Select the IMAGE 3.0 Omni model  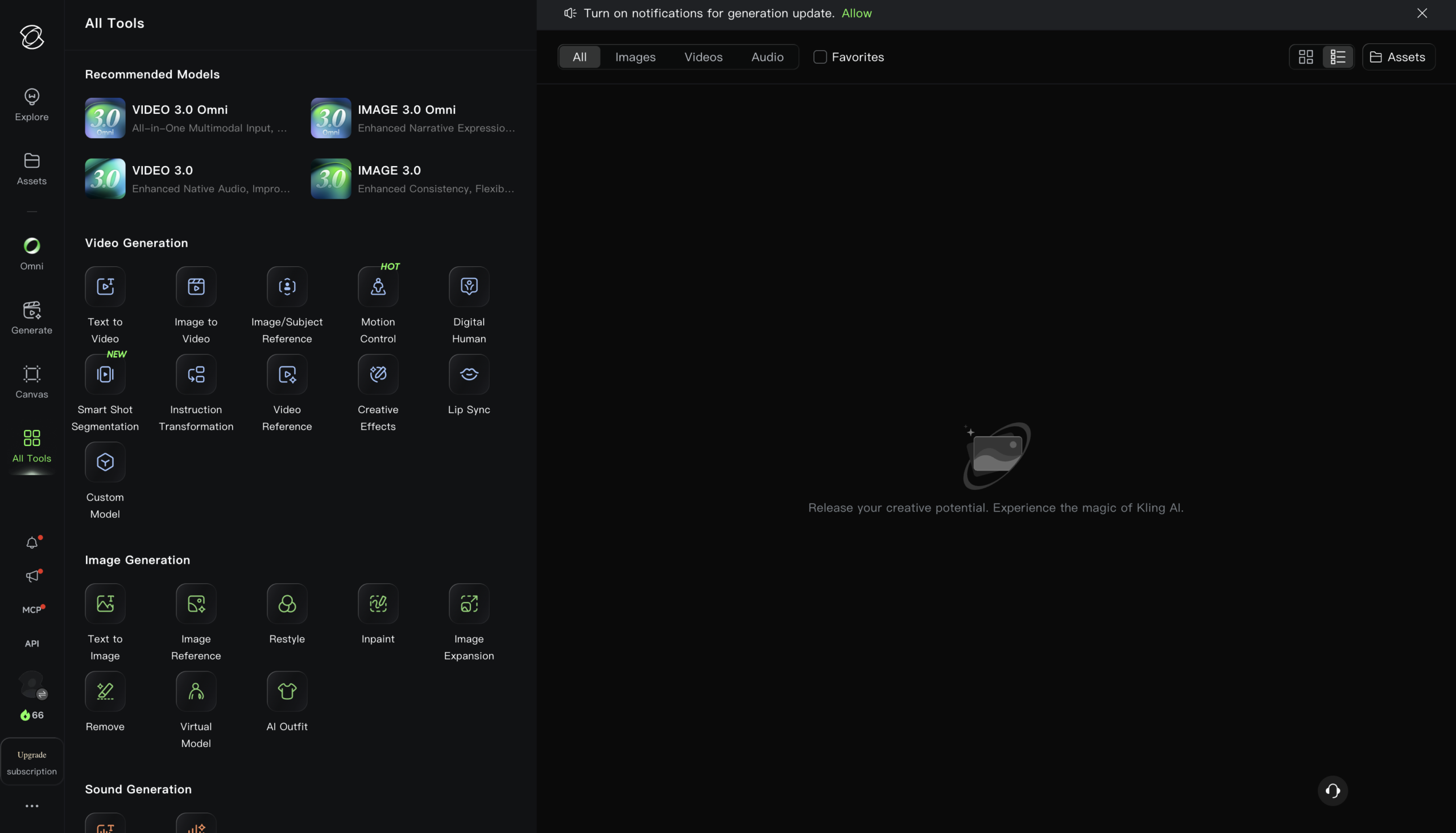pos(413,118)
